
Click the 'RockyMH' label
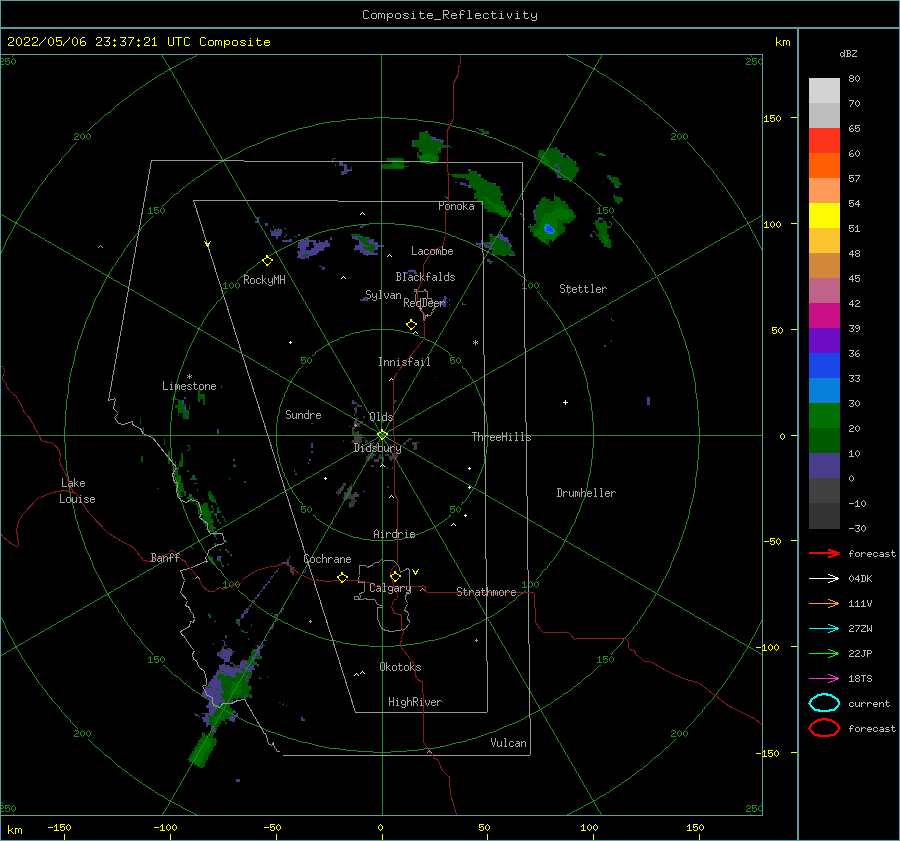coord(264,280)
